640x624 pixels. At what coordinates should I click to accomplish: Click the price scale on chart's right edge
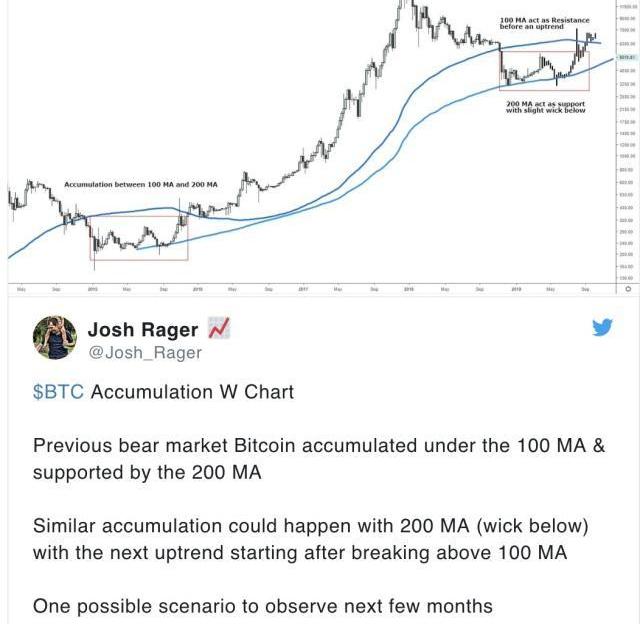[626, 150]
